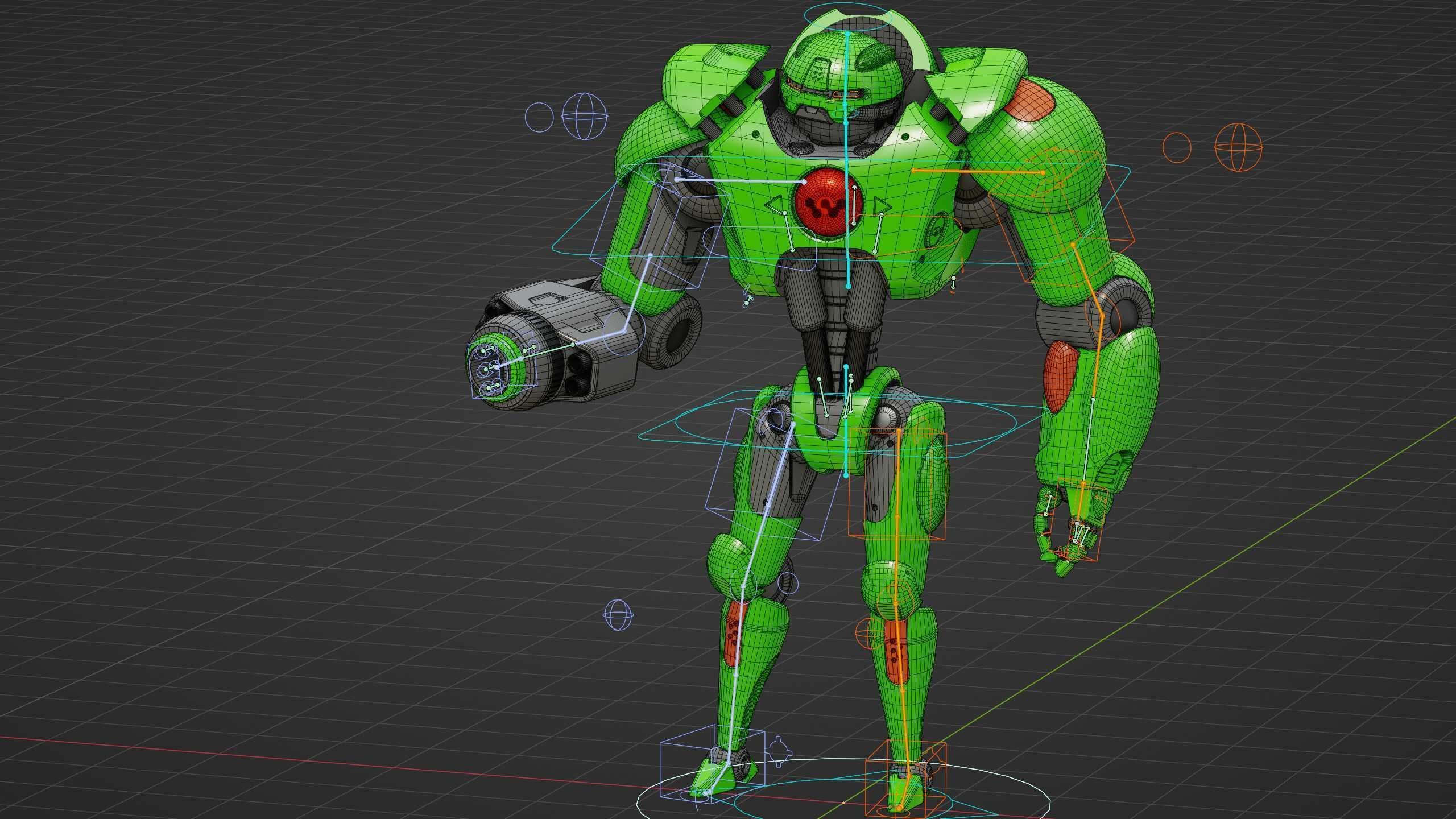Screen dimensions: 1456x819
Task: Select blue wireframe sphere control beside the shoulder
Action: tap(585, 116)
